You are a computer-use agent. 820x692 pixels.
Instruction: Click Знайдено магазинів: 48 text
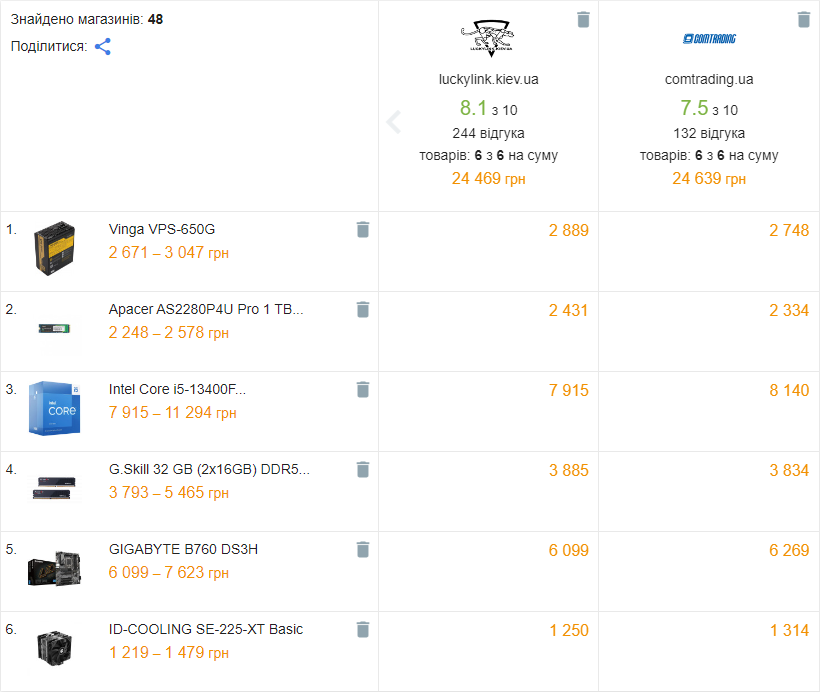(x=87, y=19)
